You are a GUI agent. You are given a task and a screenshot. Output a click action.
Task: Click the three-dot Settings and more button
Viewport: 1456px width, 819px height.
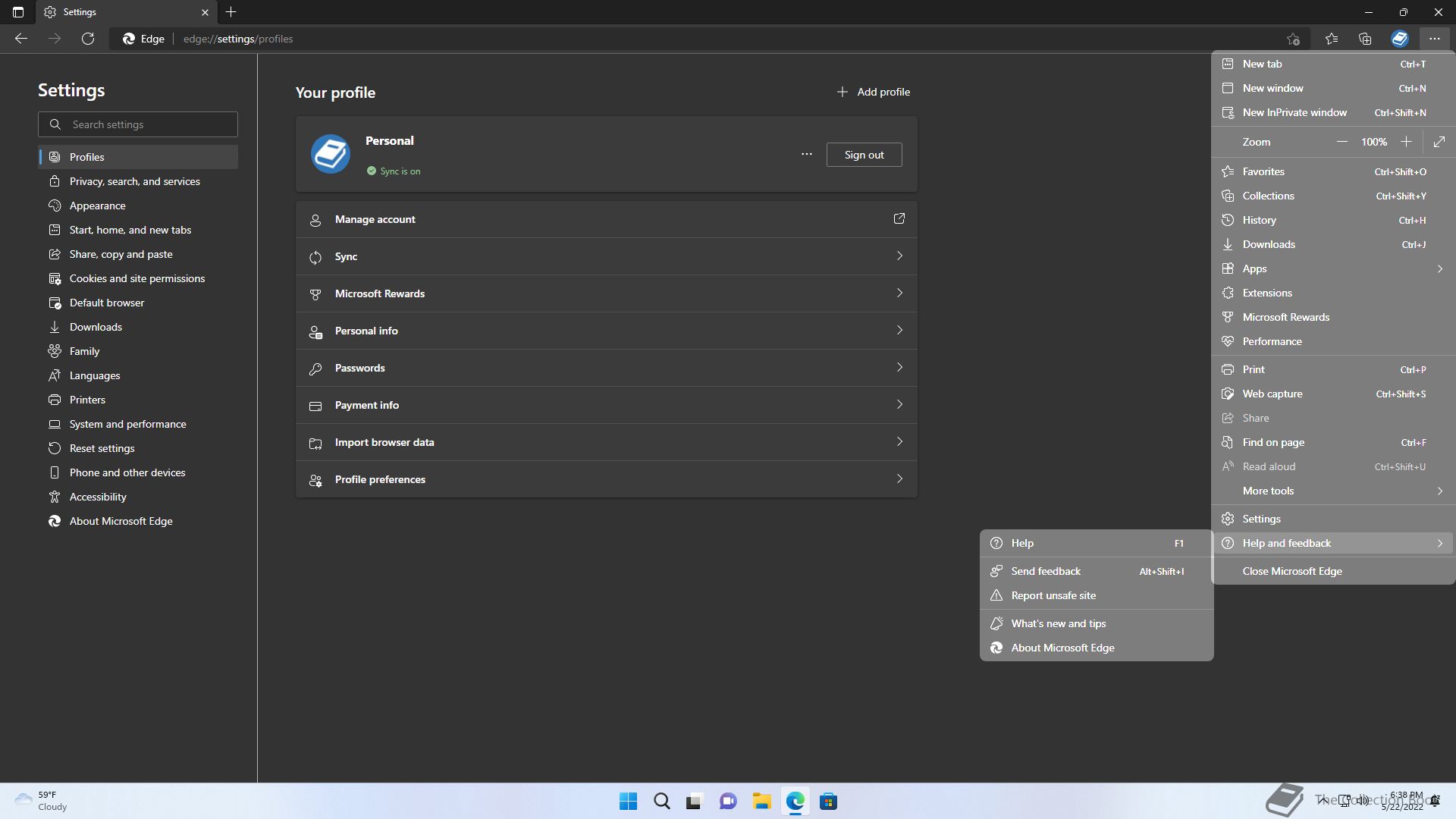click(x=1434, y=39)
